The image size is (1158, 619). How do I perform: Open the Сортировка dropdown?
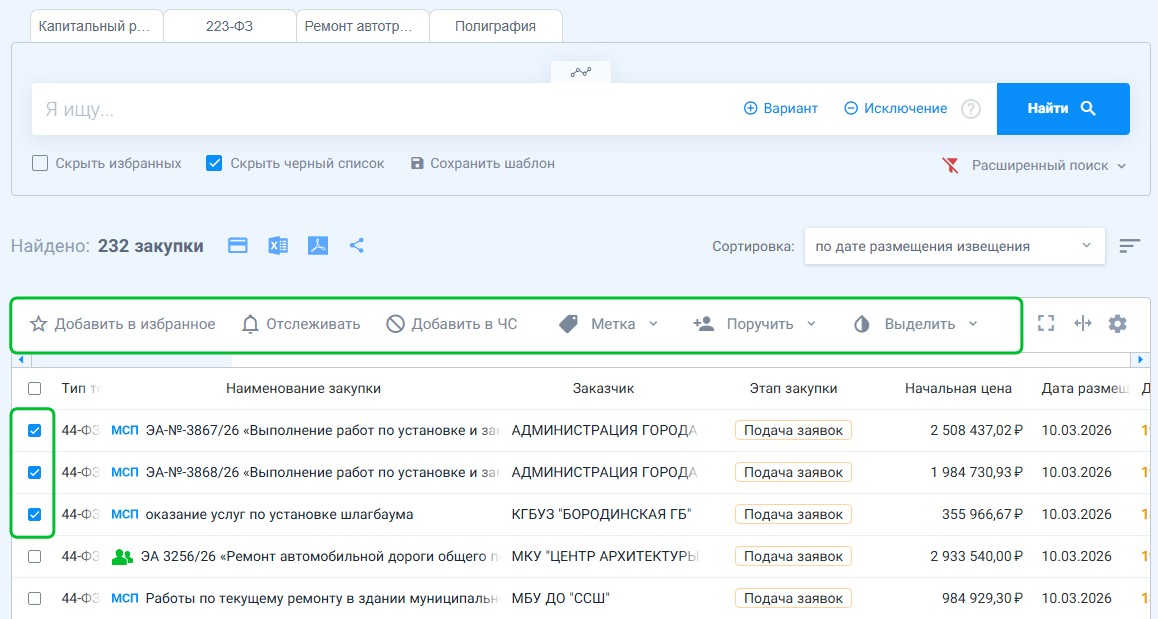click(954, 246)
